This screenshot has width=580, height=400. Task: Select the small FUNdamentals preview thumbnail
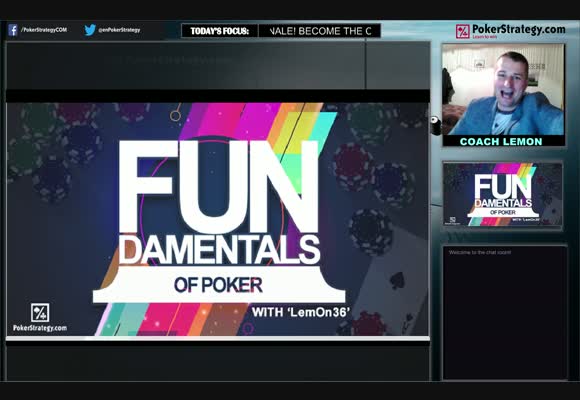click(503, 194)
